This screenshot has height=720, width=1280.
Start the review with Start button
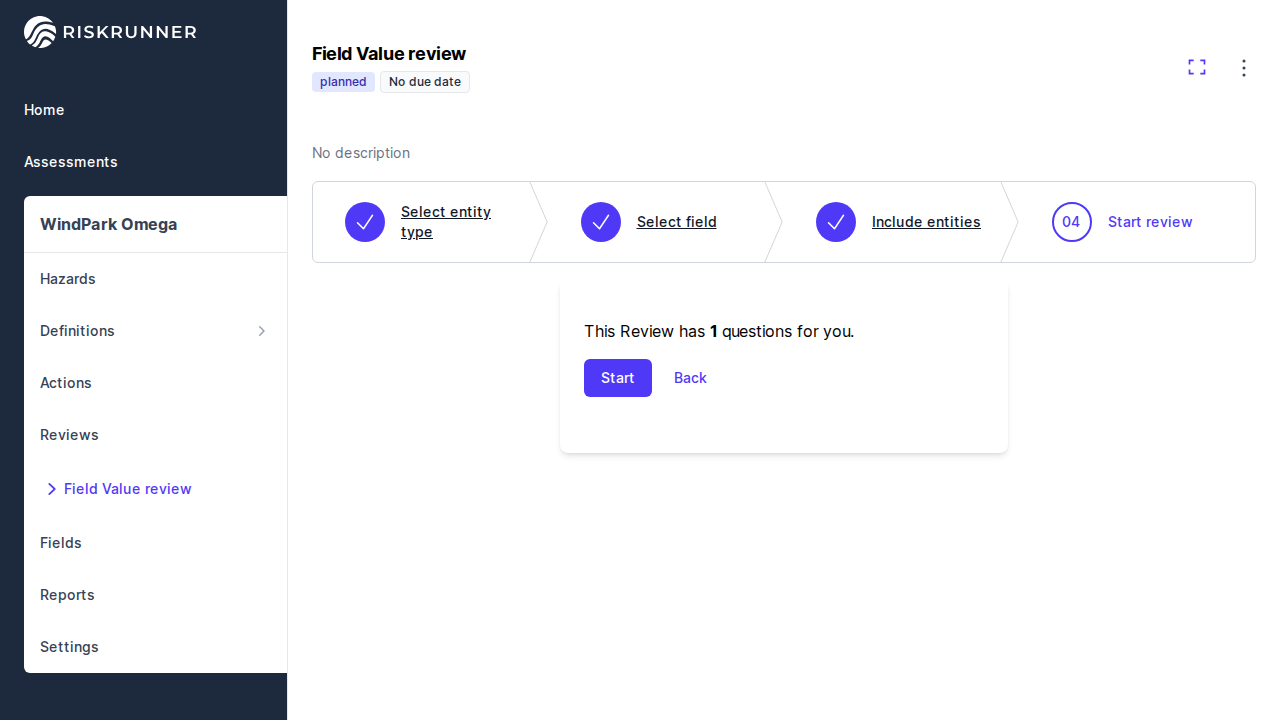click(617, 378)
